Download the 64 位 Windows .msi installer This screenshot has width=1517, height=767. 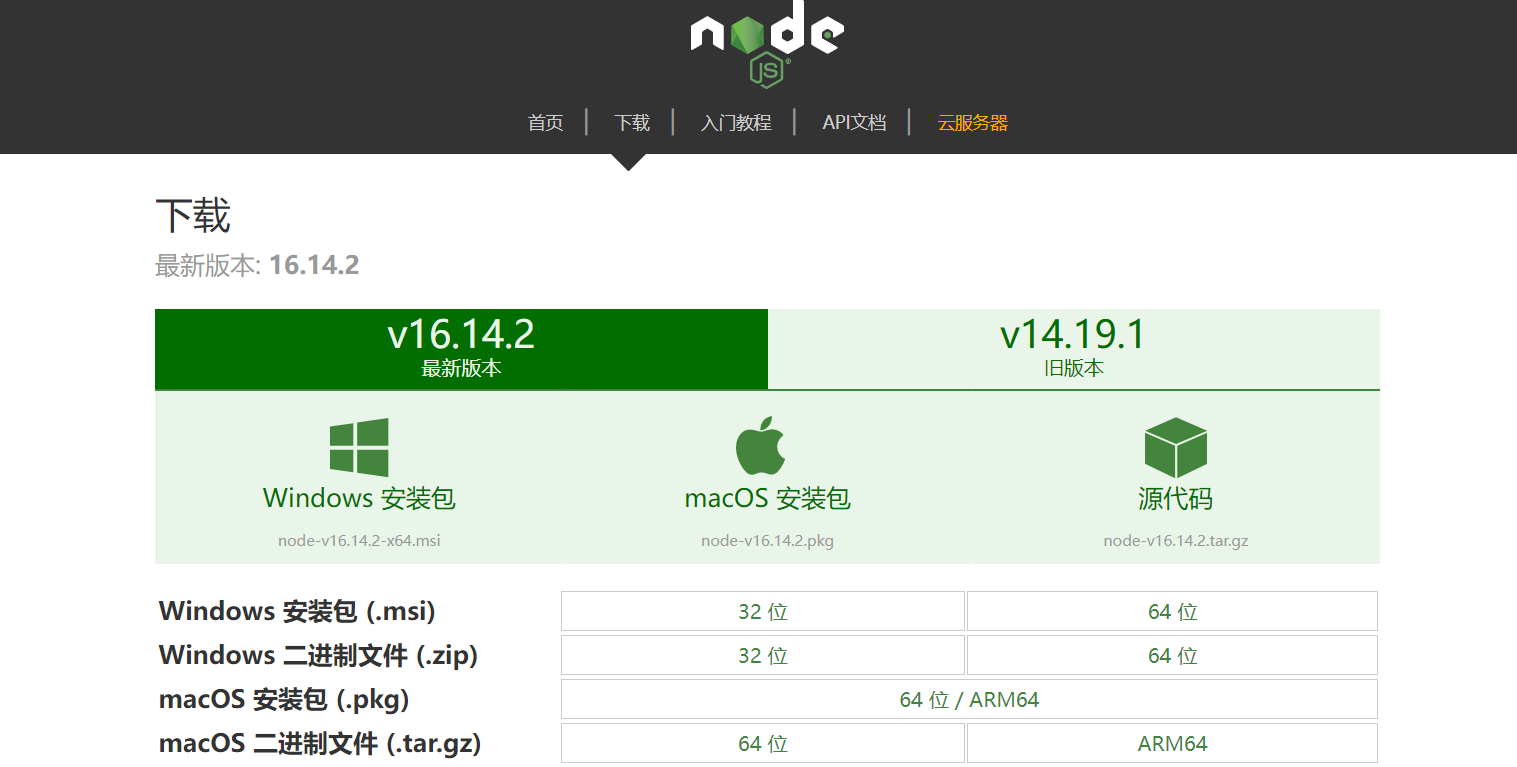point(1172,611)
